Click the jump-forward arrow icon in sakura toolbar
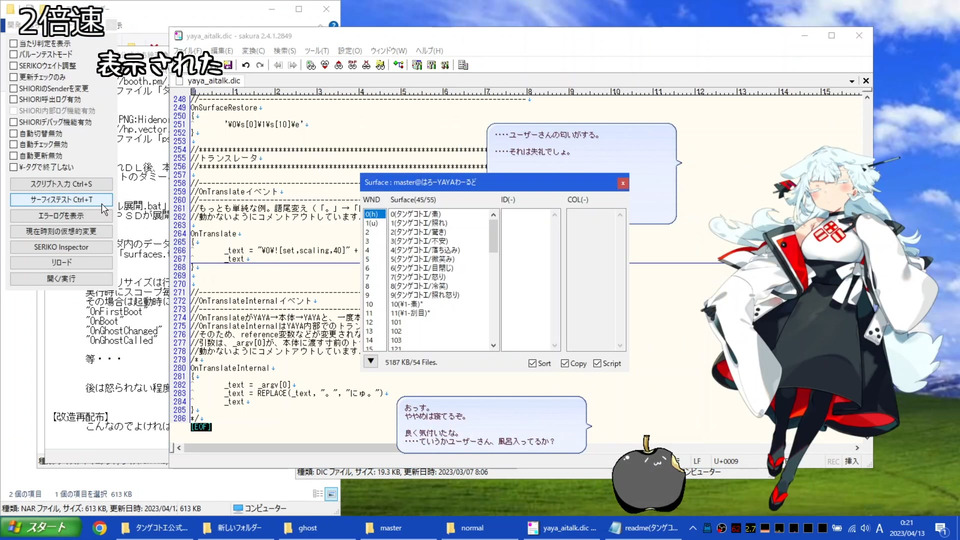 click(293, 65)
